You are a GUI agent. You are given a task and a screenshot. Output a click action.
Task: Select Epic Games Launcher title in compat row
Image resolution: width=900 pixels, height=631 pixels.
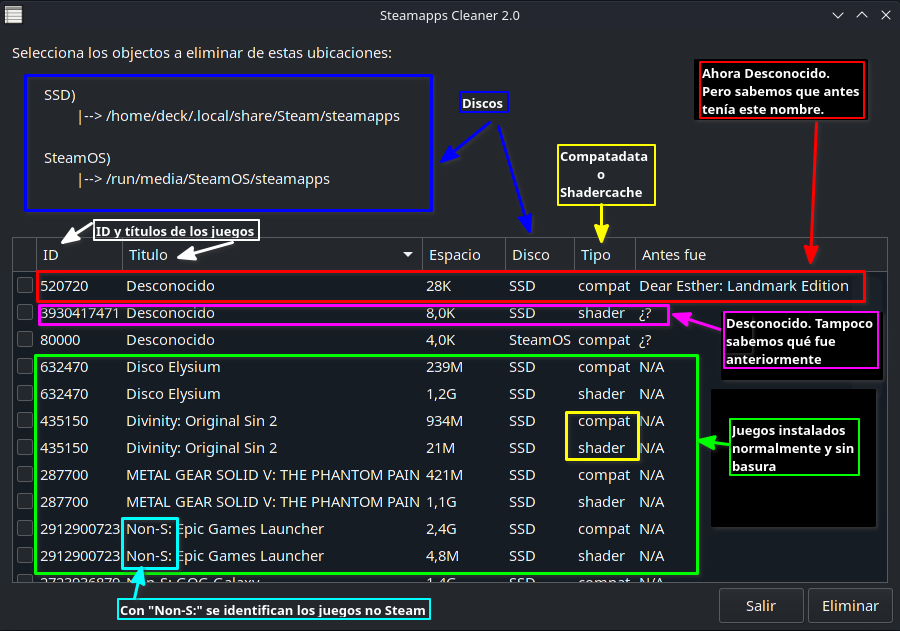click(x=225, y=529)
